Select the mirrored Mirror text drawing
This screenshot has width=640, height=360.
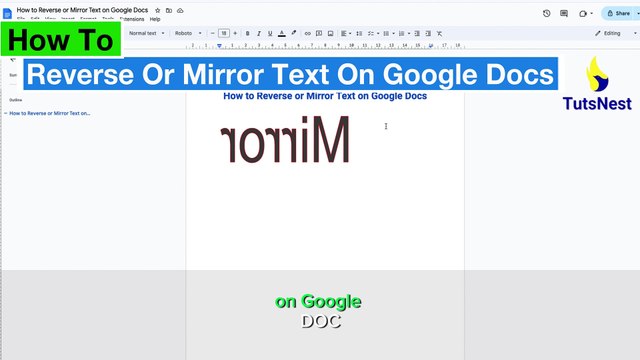pos(285,139)
